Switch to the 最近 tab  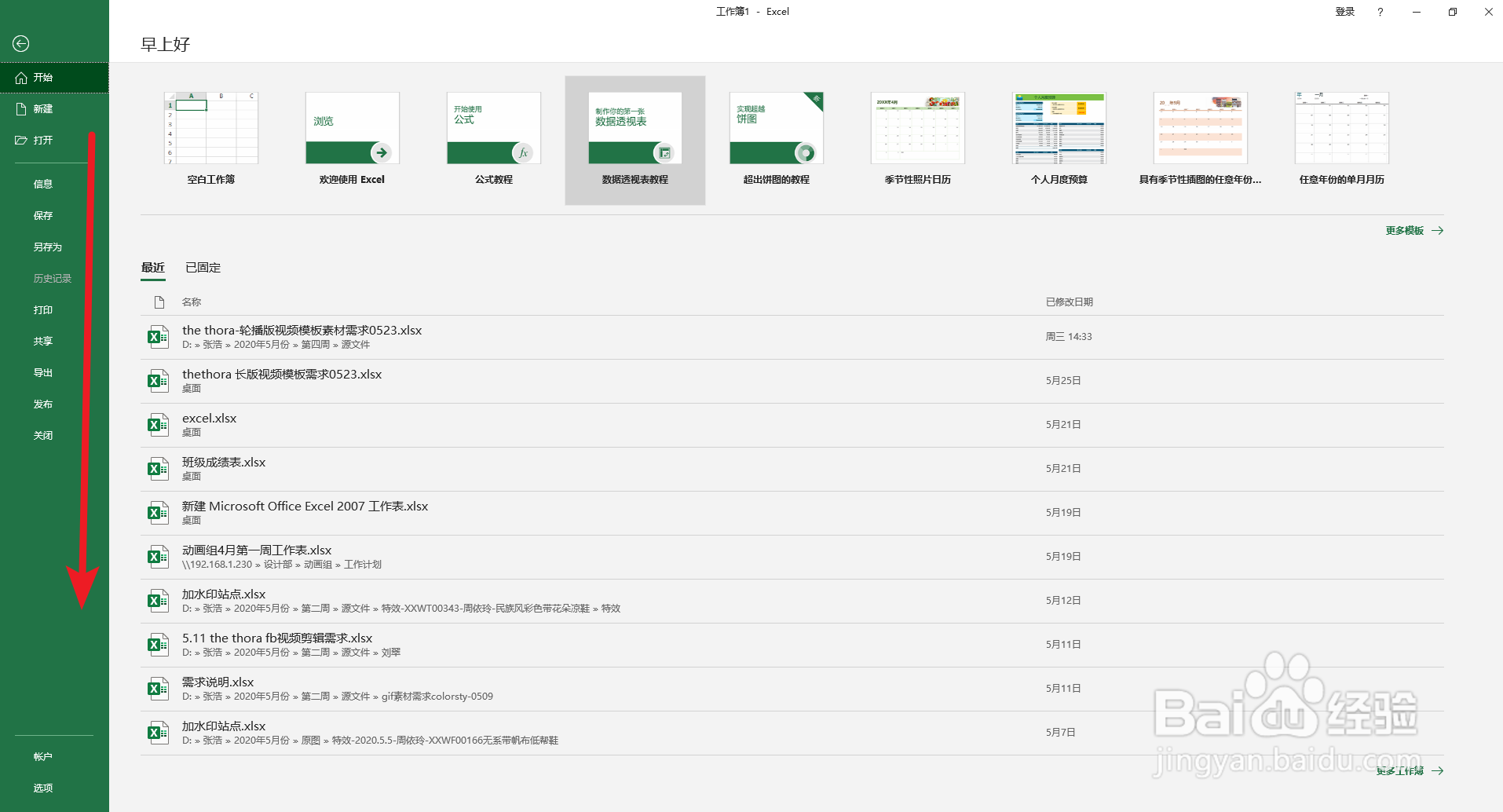pos(153,268)
